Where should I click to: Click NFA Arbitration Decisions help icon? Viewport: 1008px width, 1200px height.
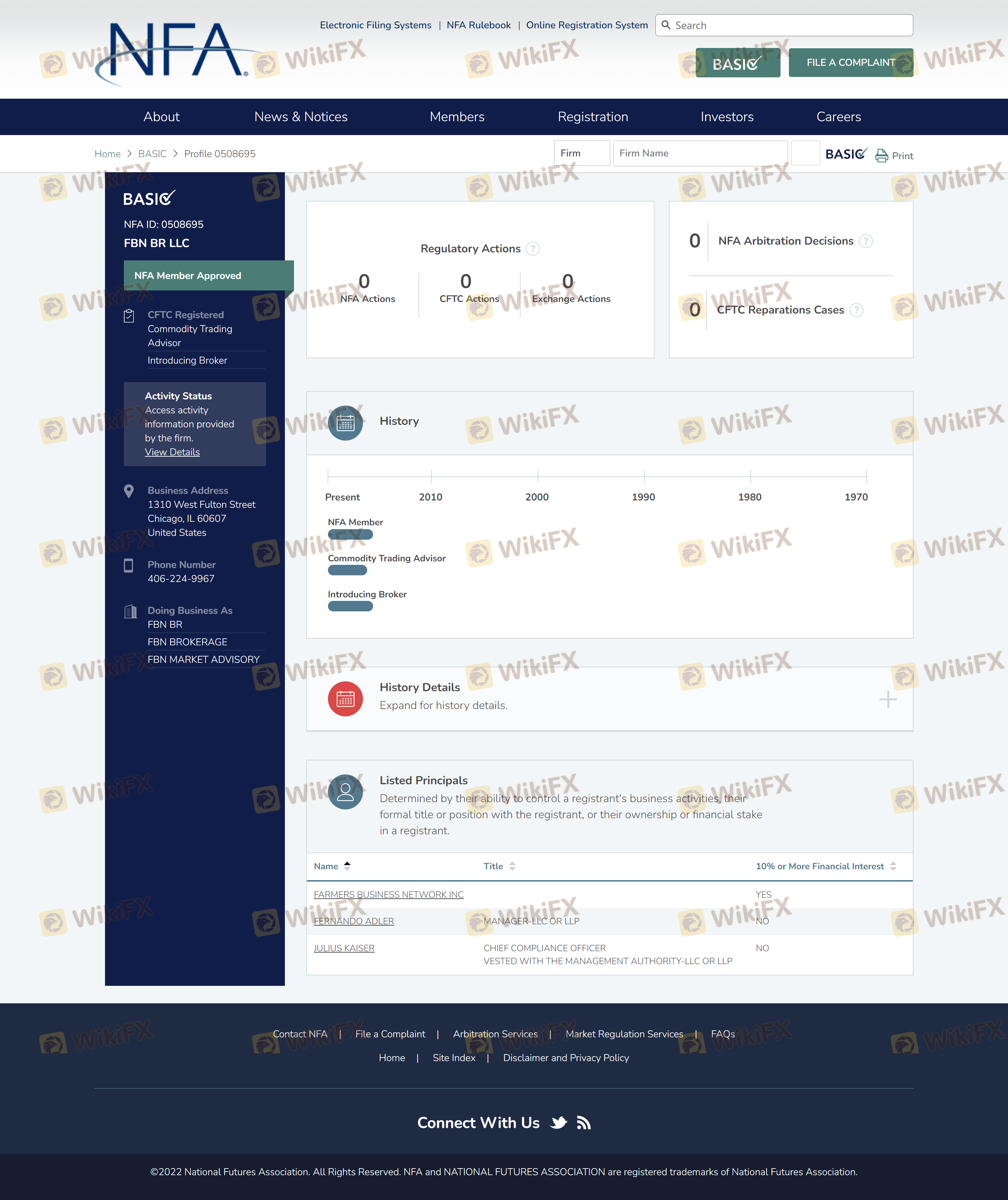click(866, 241)
